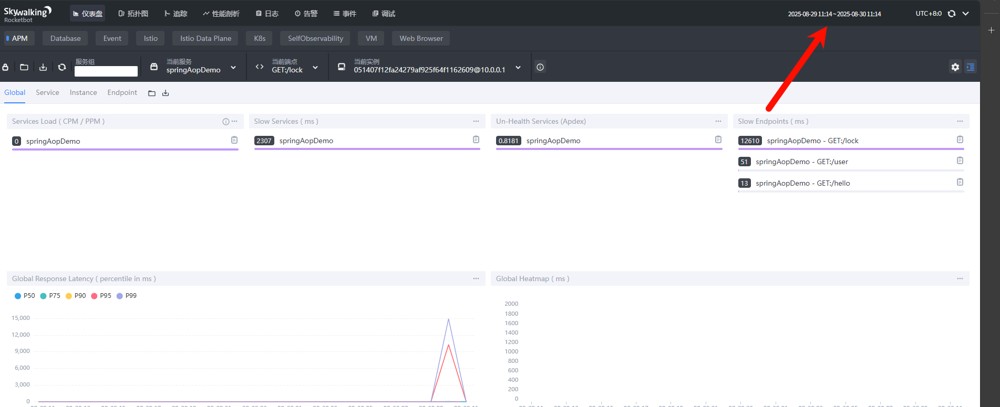The height and width of the screenshot is (407, 1000).
Task: Switch to the VM dashboard tab
Action: pos(371,38)
